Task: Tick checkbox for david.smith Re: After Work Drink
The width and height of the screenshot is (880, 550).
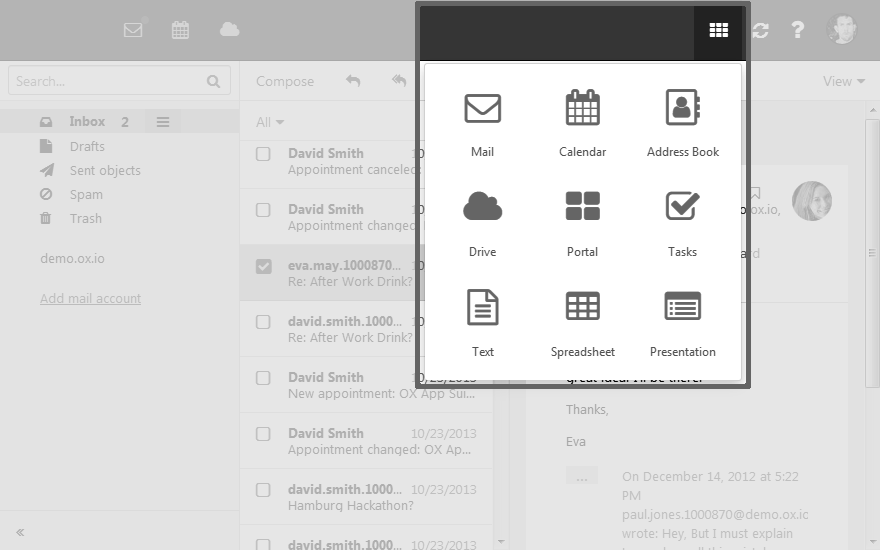Action: [x=263, y=322]
